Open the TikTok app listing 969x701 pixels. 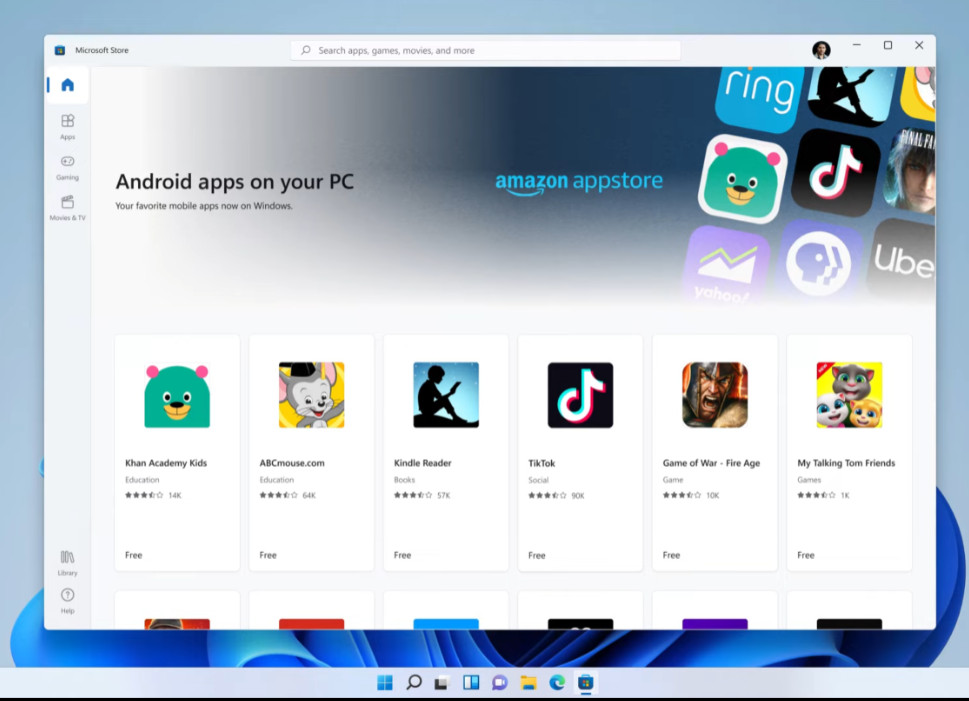pos(580,452)
